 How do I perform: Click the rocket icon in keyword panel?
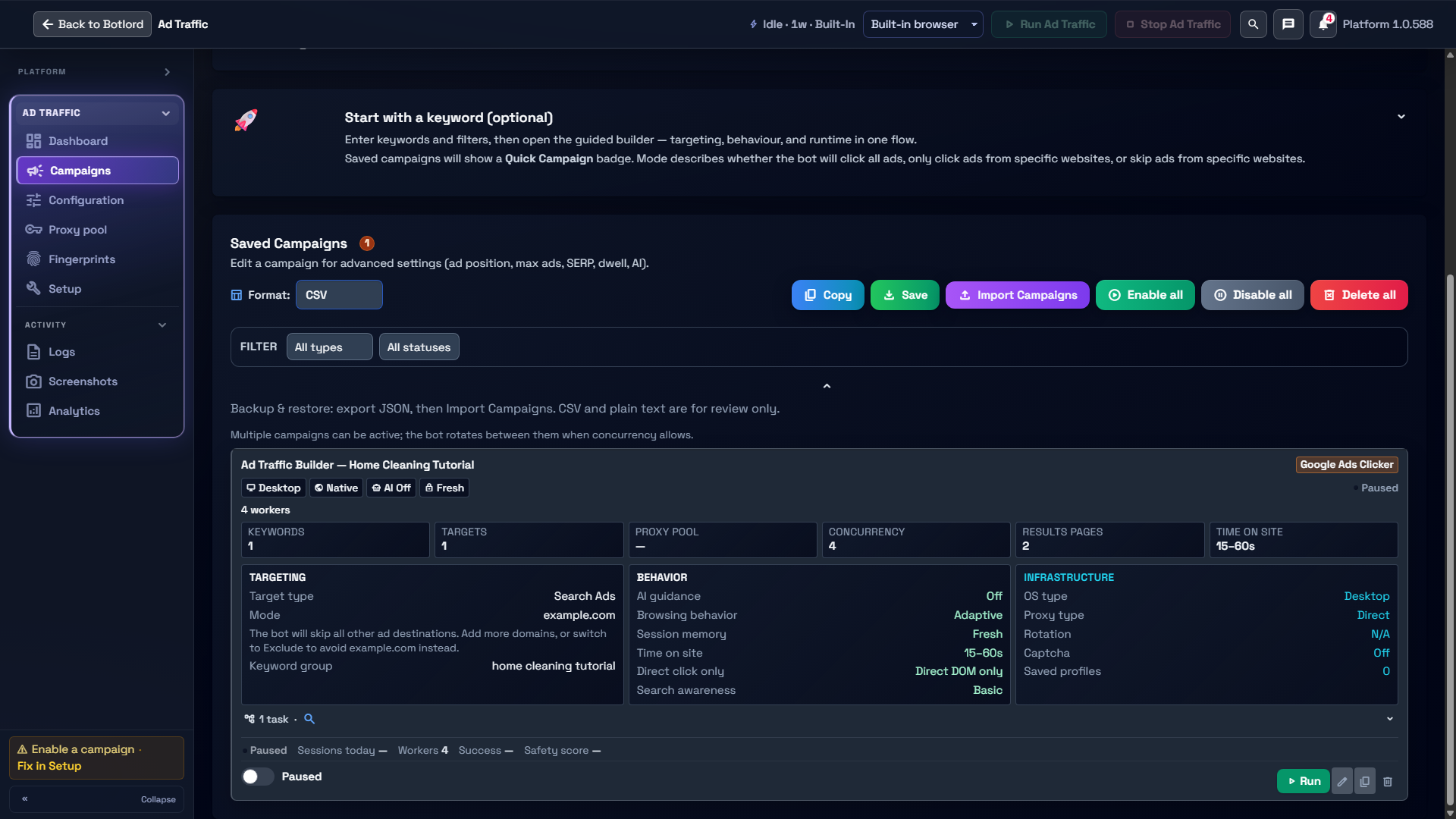(x=246, y=120)
